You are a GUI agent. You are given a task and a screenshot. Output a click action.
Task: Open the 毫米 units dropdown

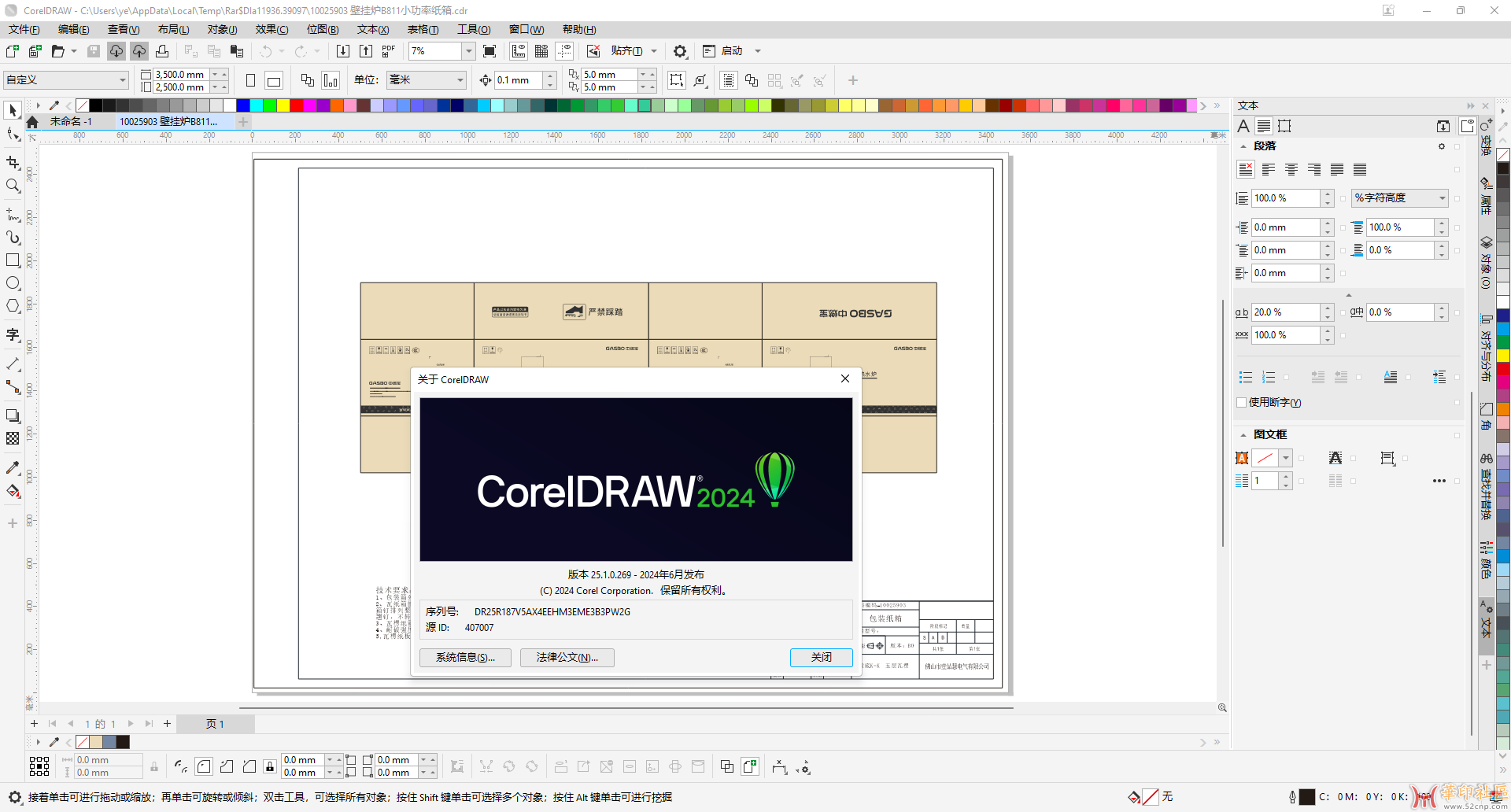(x=460, y=80)
